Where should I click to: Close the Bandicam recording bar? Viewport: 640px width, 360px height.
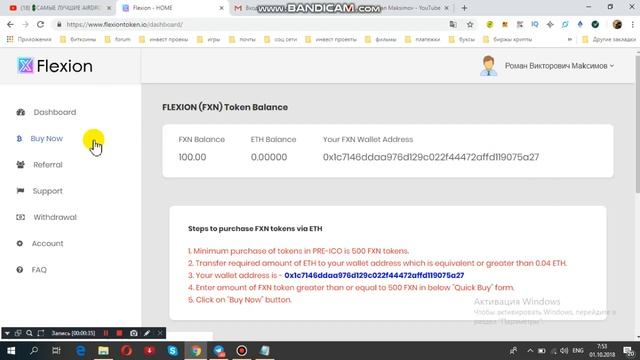point(160,333)
